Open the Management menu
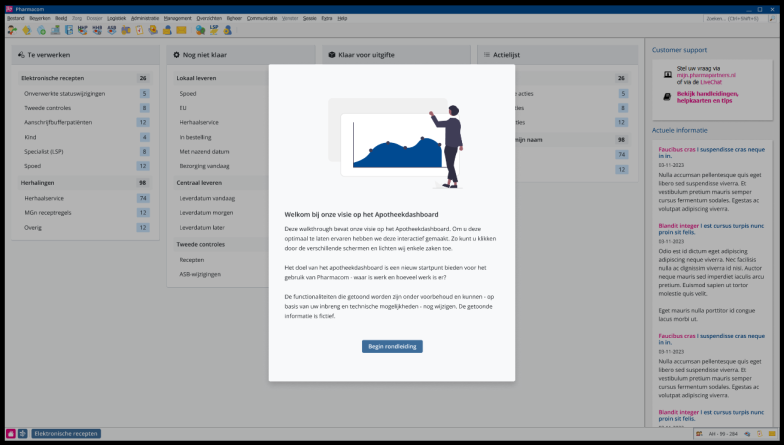Viewport: 784px width, 445px height. pyautogui.click(x=178, y=18)
